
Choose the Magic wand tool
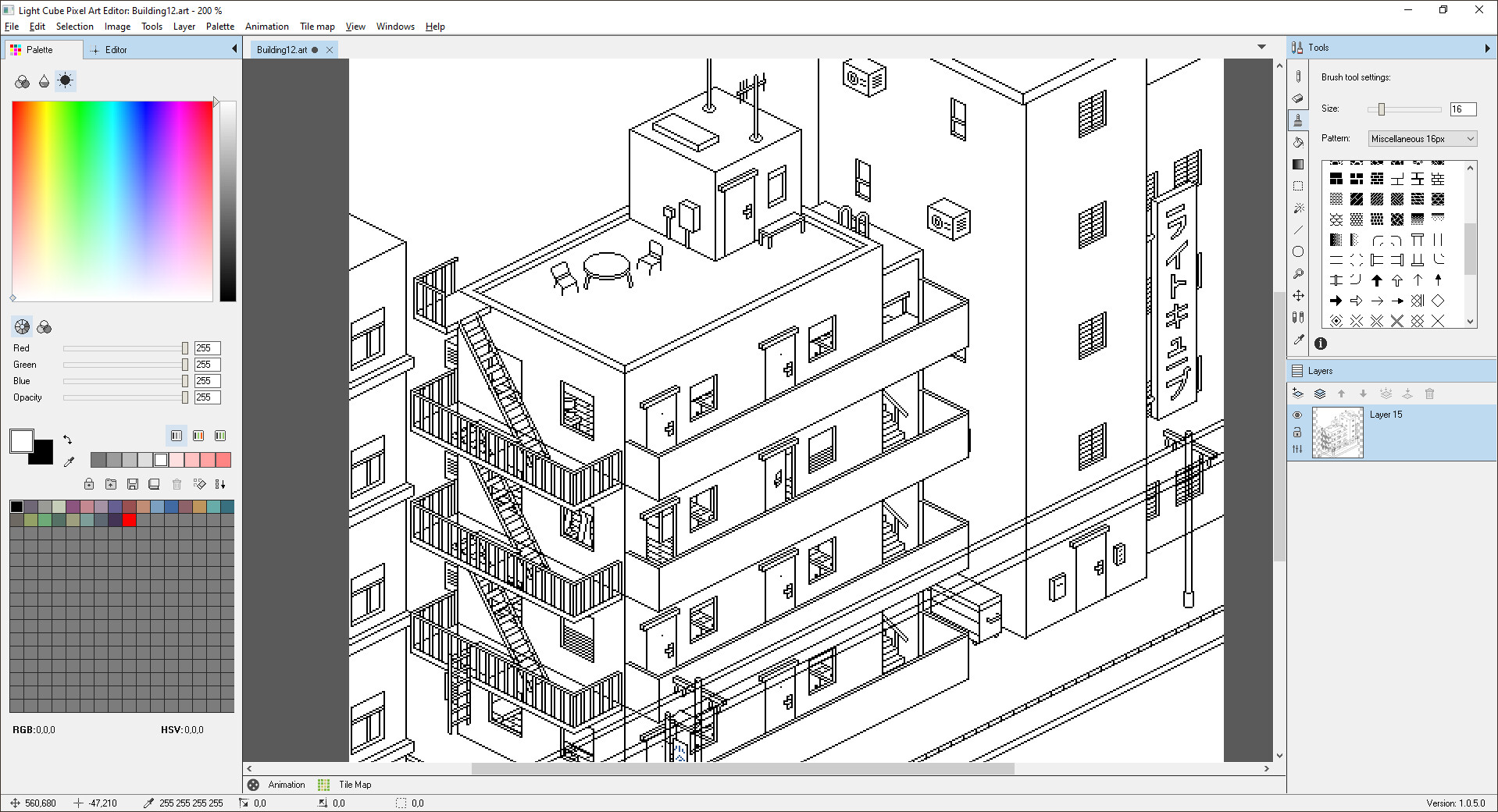(1298, 208)
